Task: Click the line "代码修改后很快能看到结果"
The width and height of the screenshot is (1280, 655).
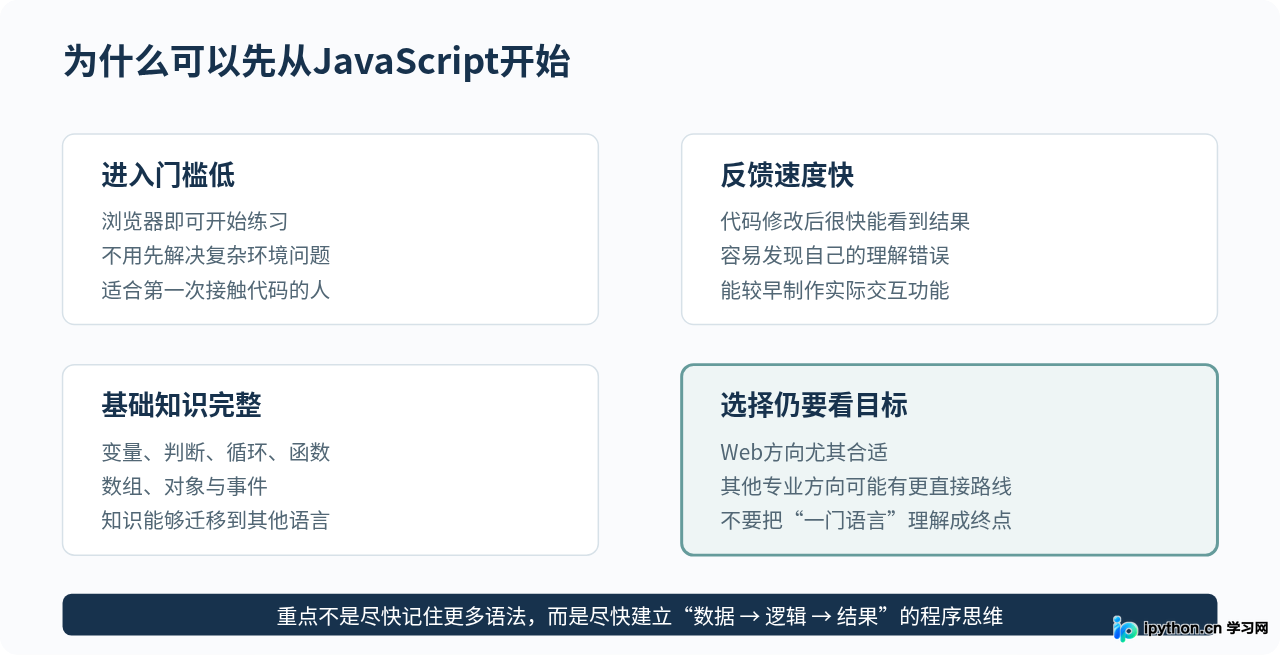Action: tap(845, 222)
